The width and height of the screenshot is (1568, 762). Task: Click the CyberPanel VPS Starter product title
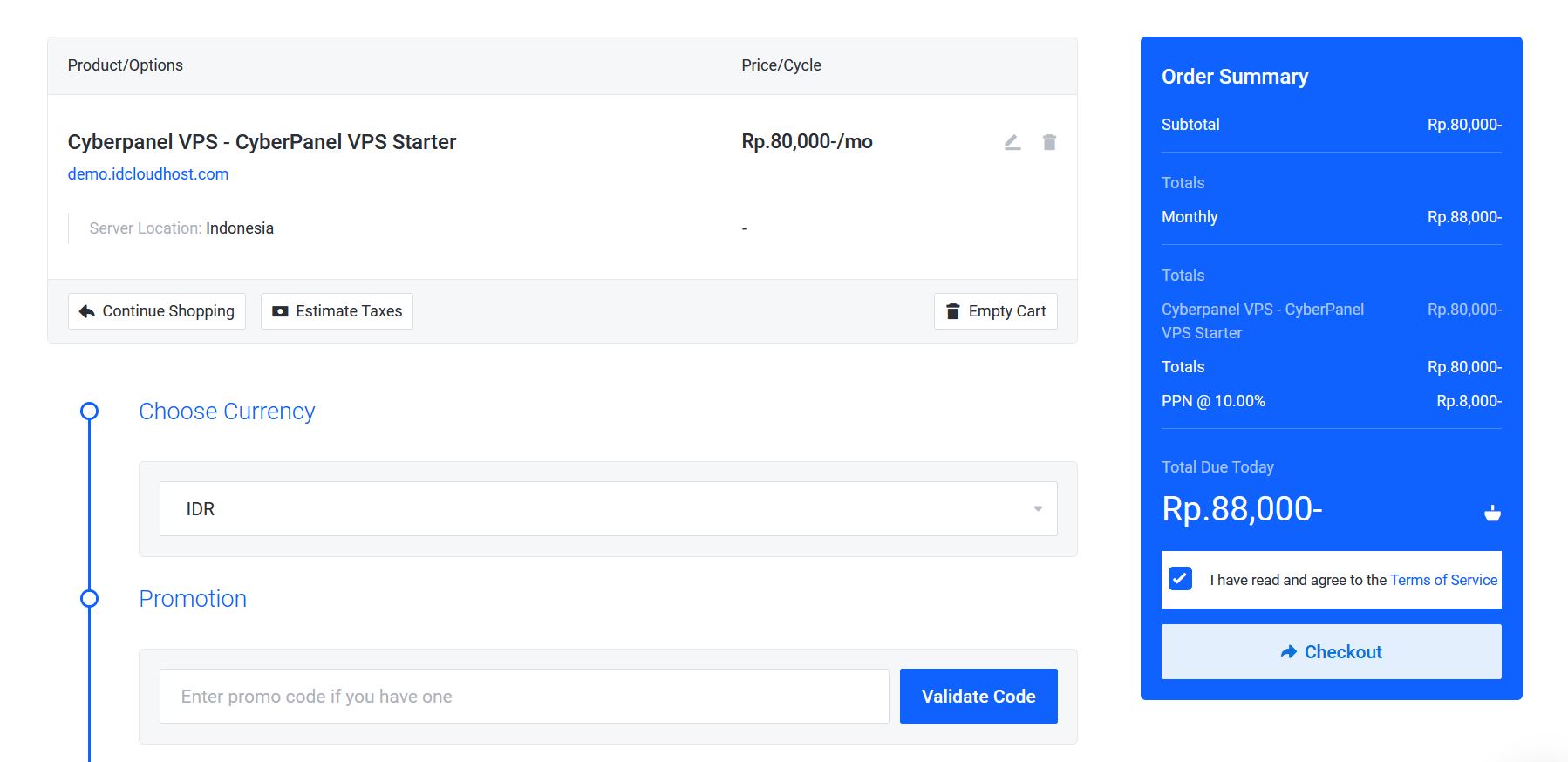click(x=262, y=142)
